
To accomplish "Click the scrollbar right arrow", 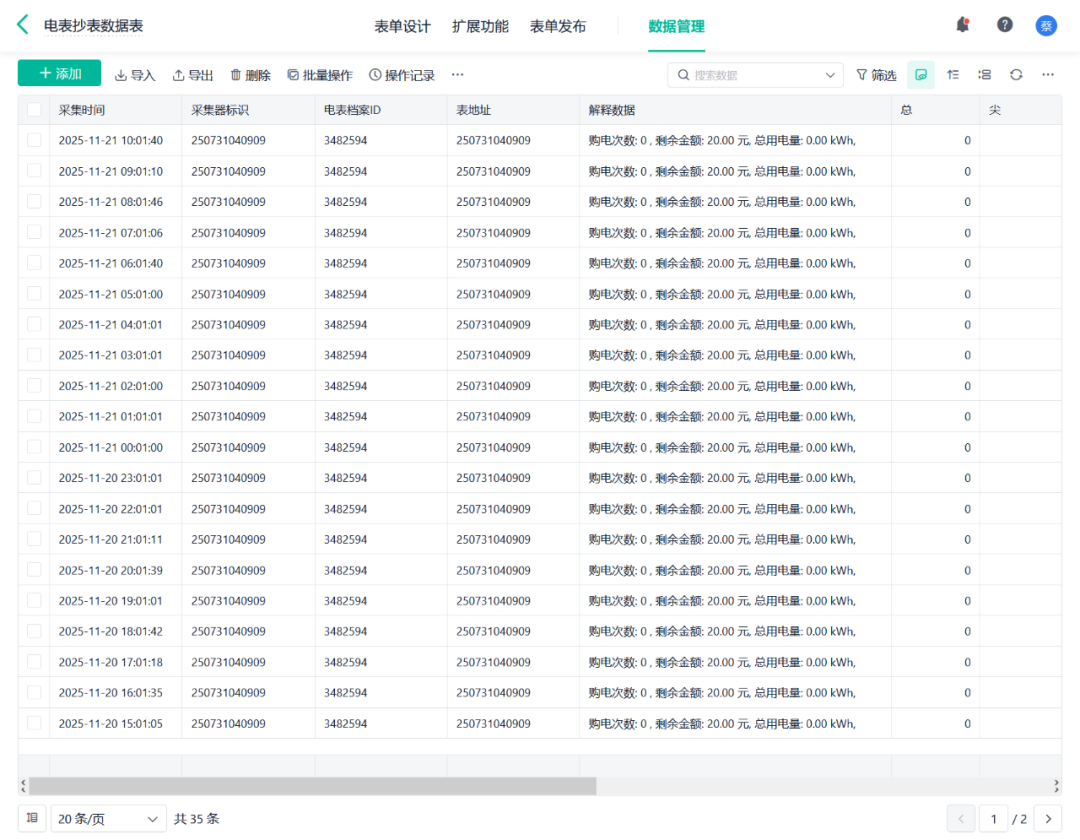I will 1056,786.
